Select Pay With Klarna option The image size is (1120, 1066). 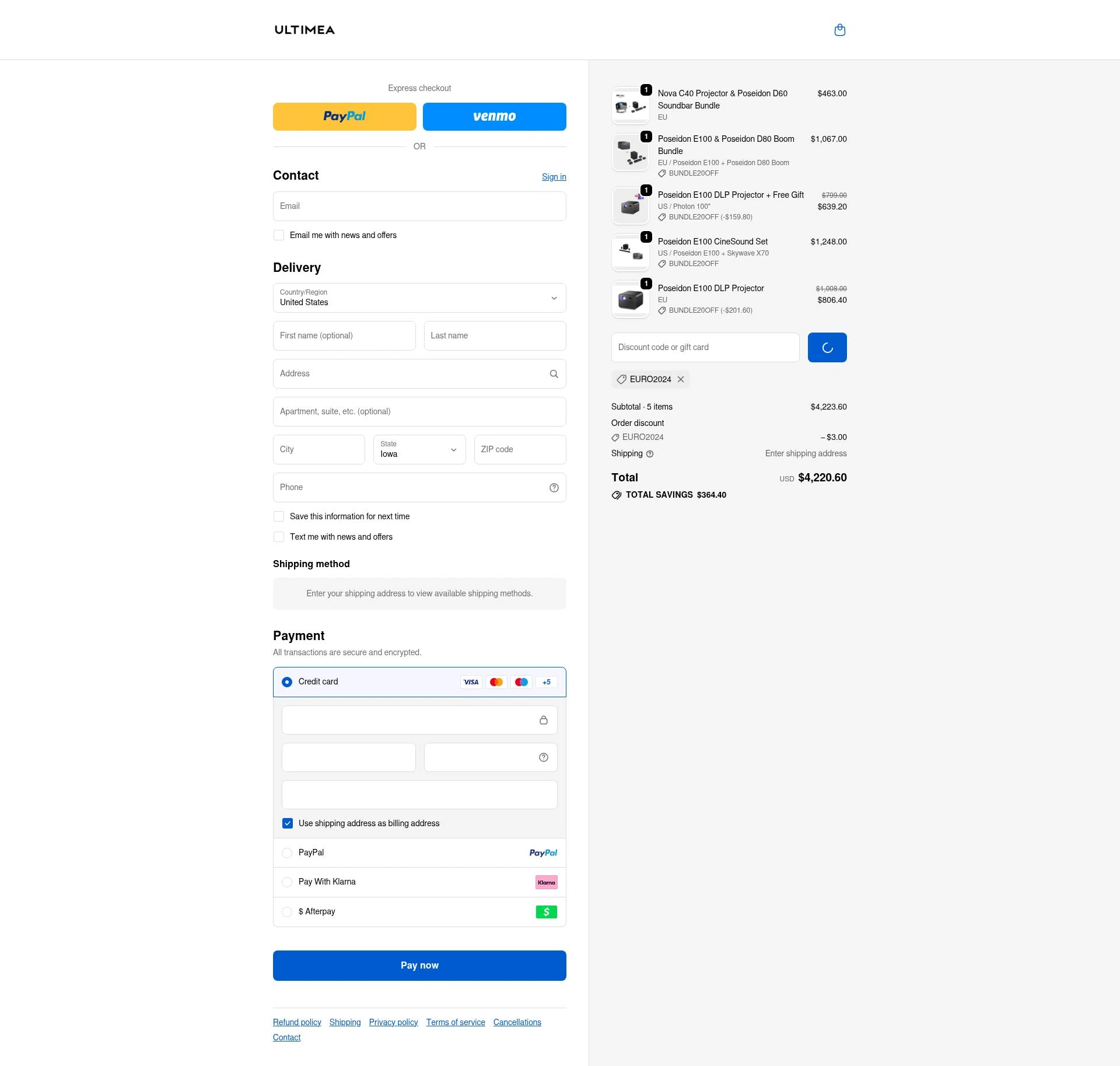coord(286,882)
